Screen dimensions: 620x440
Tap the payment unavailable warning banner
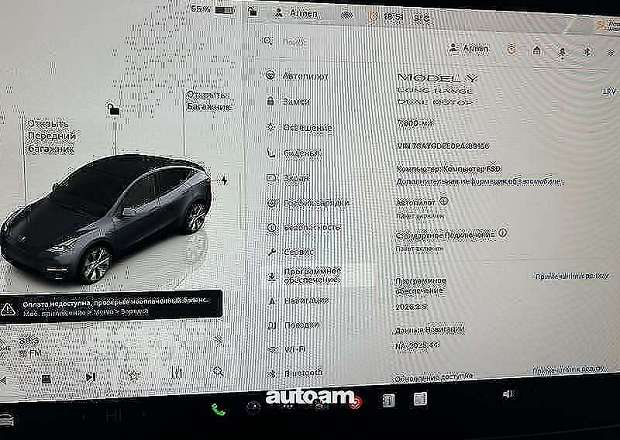(x=111, y=307)
